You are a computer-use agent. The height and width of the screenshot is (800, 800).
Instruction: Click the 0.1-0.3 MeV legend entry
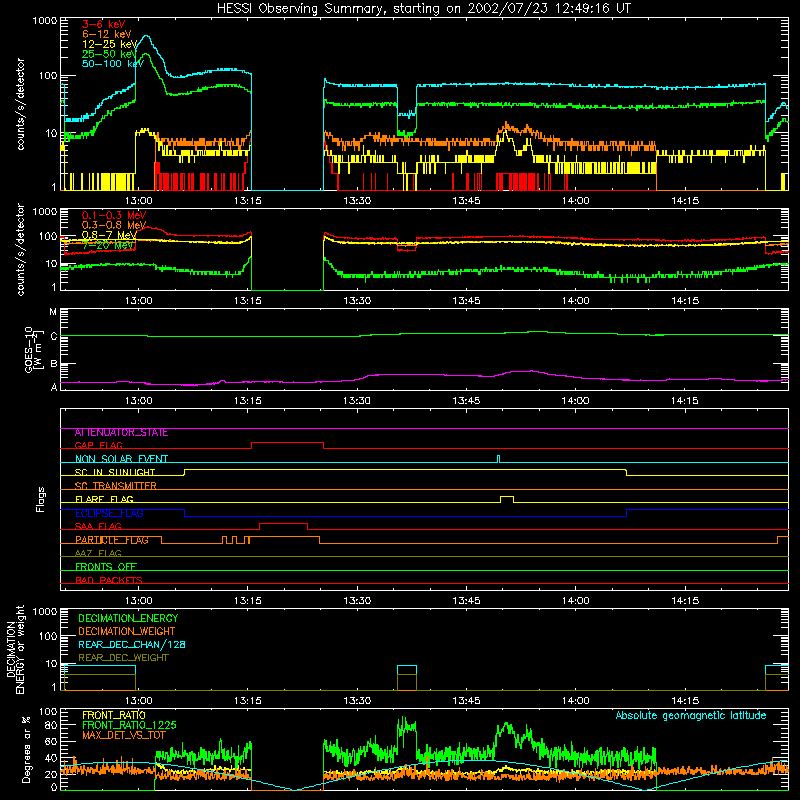114,215
